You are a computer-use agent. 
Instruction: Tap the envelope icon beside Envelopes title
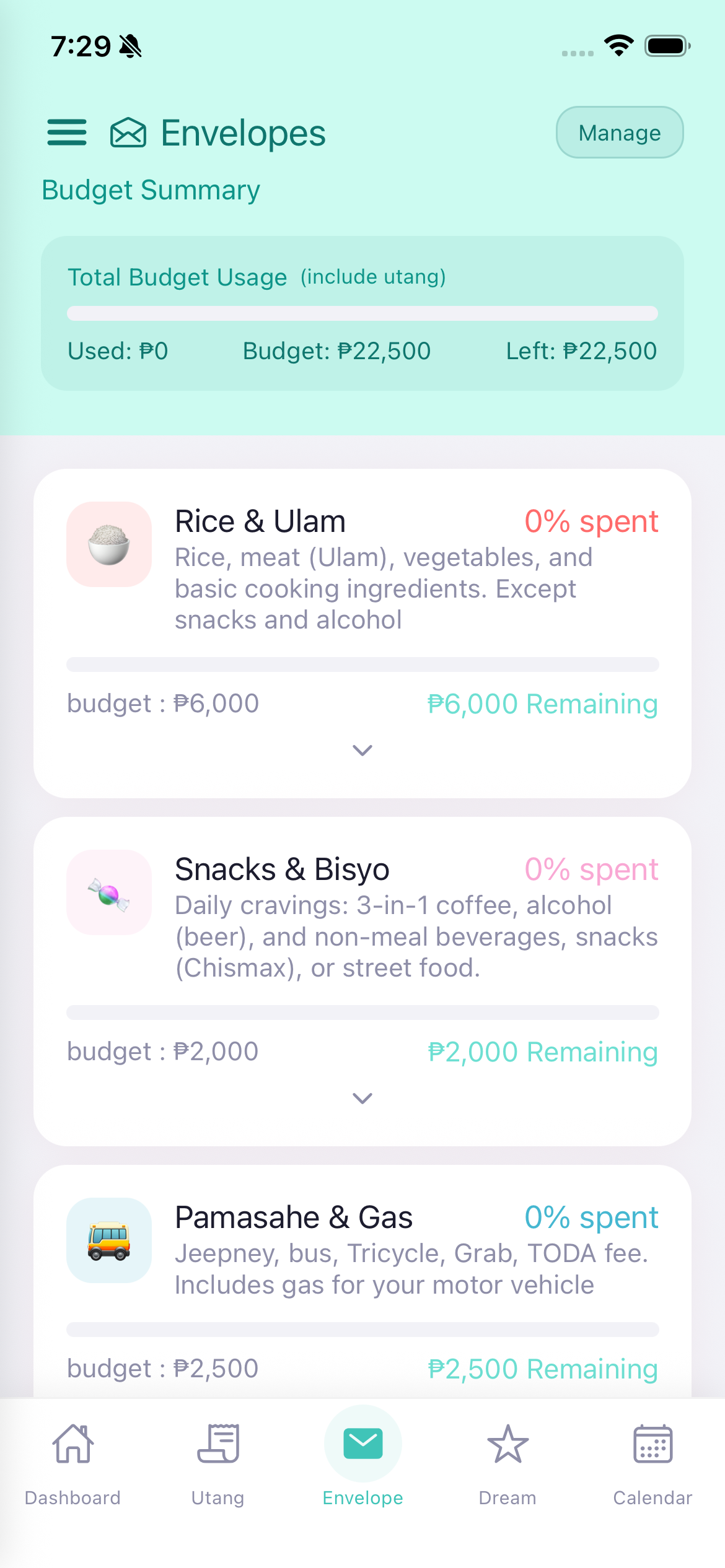point(128,133)
